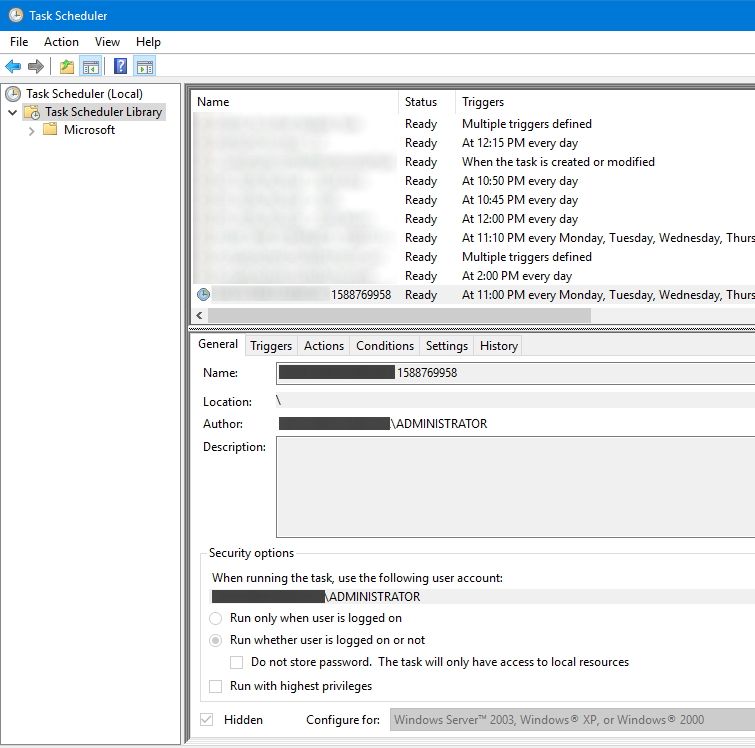Select the task triggered at 12:15 PM every day
Screen dimensions: 755x748
click(x=474, y=143)
